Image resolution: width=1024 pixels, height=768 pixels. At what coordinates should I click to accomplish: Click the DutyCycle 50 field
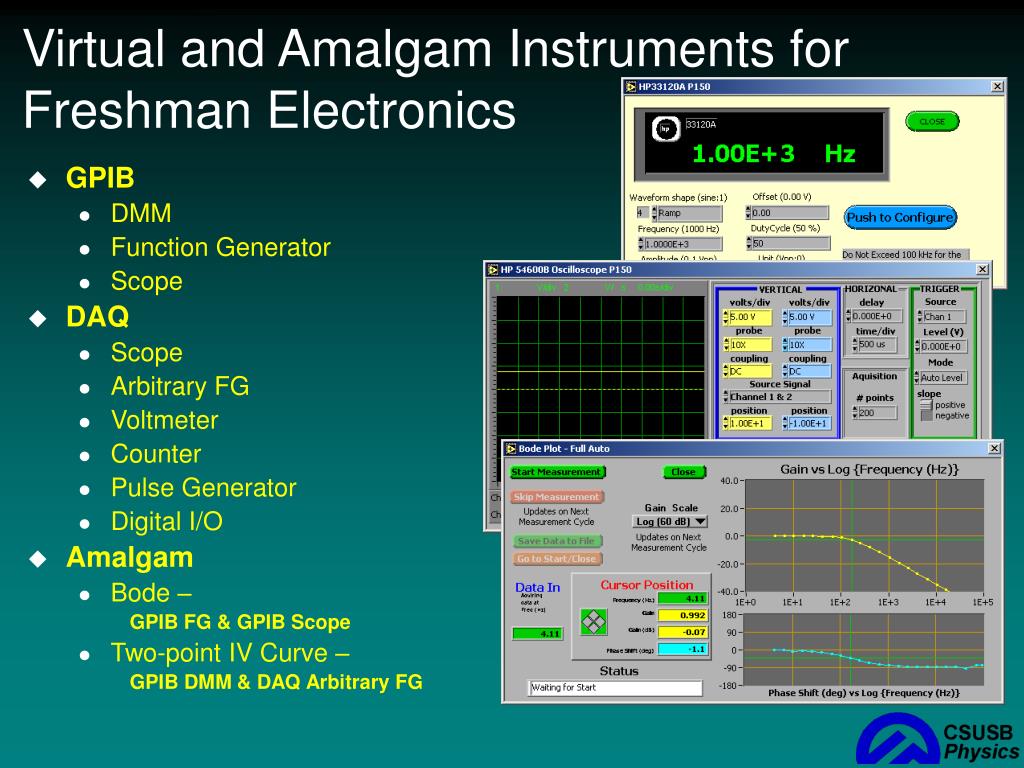(791, 244)
